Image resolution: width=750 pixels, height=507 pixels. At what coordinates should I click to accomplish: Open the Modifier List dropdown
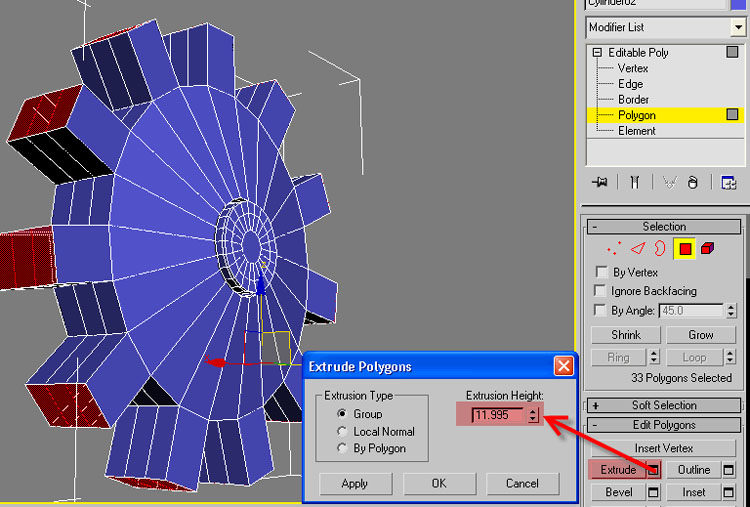(738, 27)
